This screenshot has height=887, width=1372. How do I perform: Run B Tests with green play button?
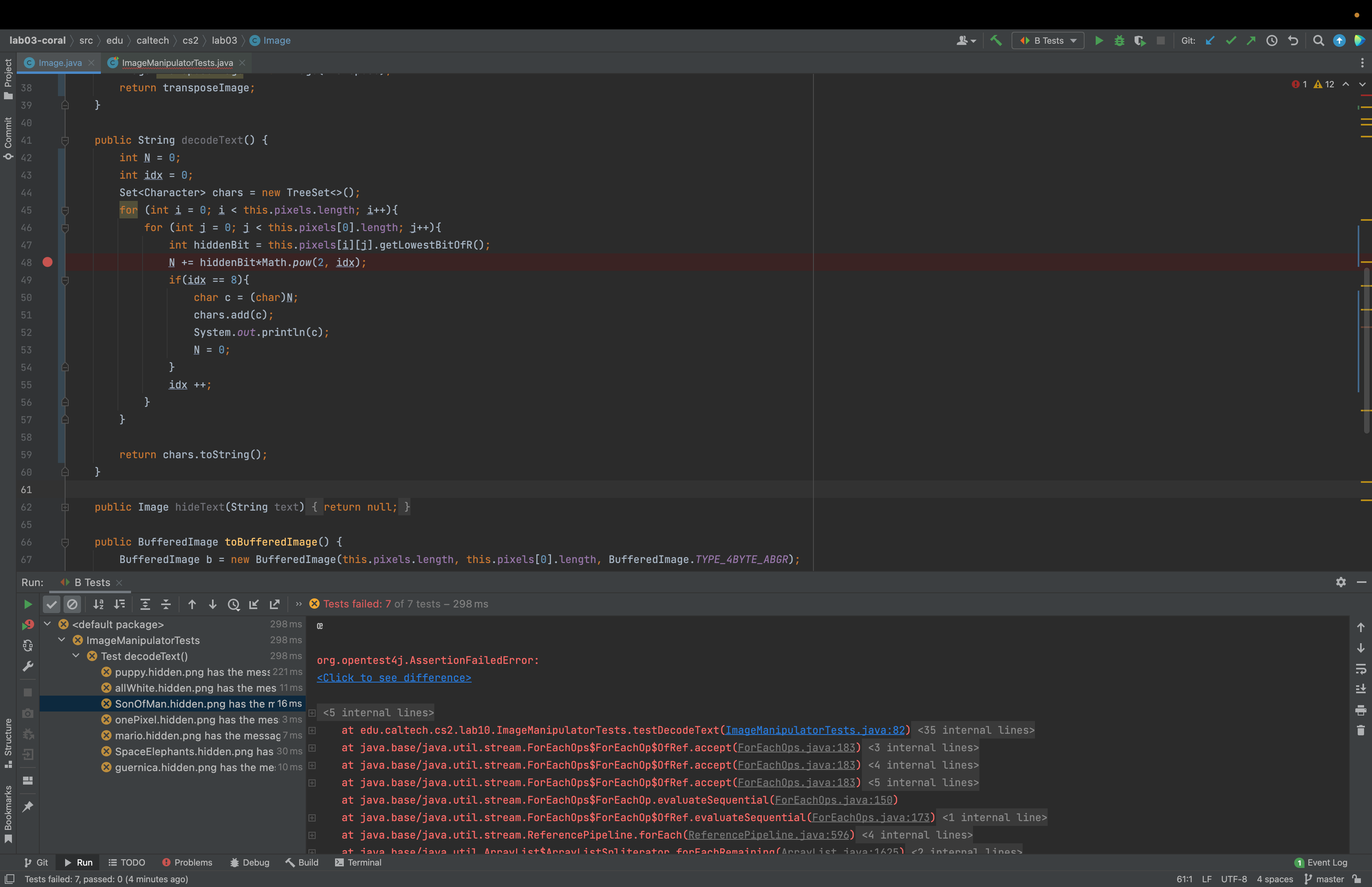point(1098,40)
